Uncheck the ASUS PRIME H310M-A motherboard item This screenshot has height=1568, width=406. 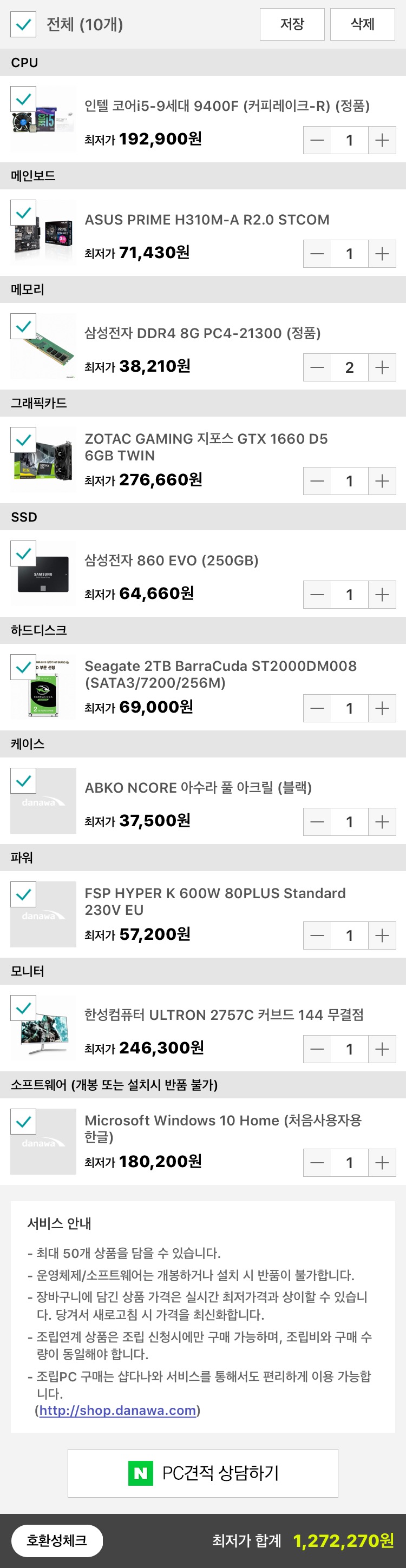pos(23,213)
